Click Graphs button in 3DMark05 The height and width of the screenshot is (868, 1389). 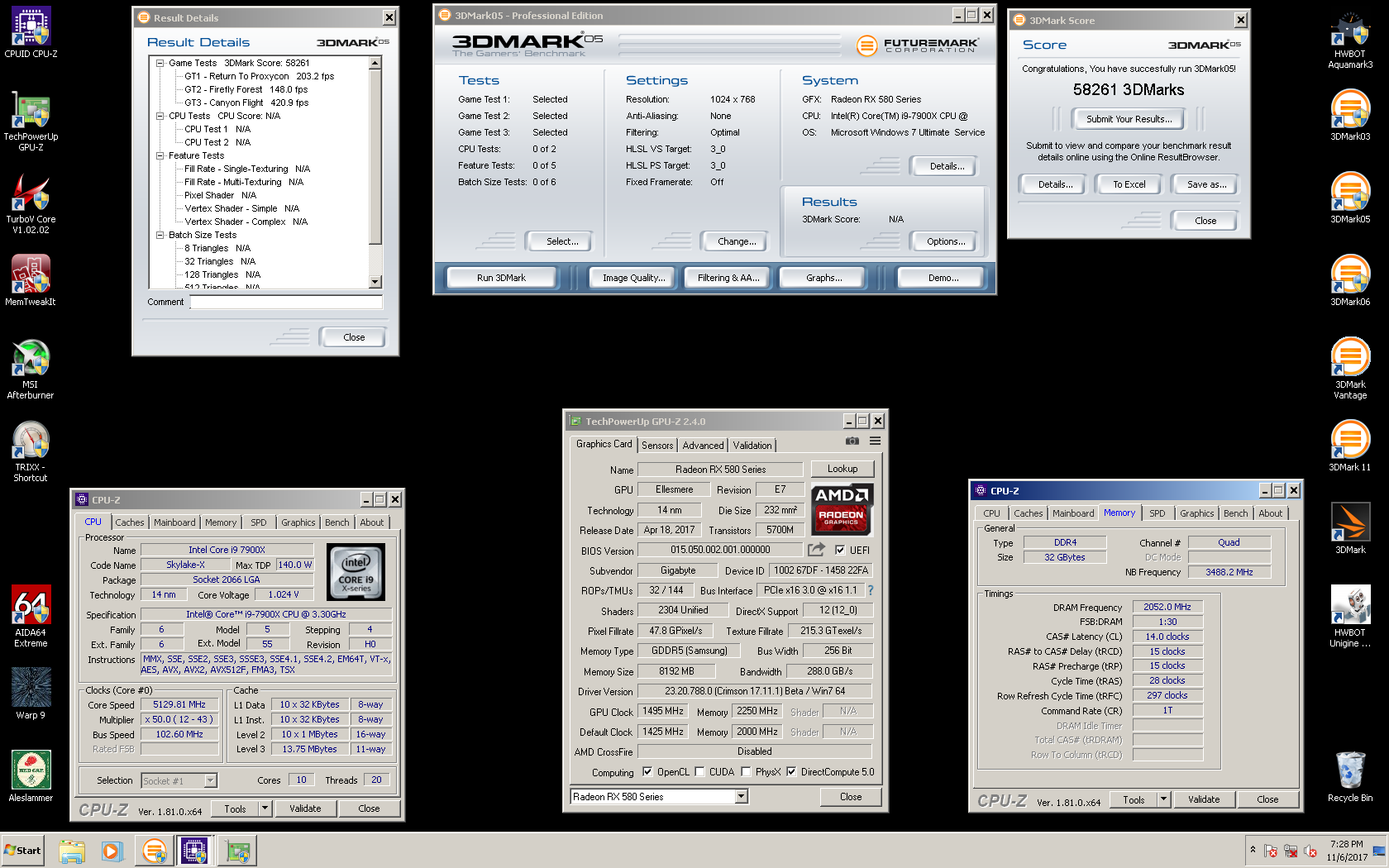pyautogui.click(x=823, y=278)
